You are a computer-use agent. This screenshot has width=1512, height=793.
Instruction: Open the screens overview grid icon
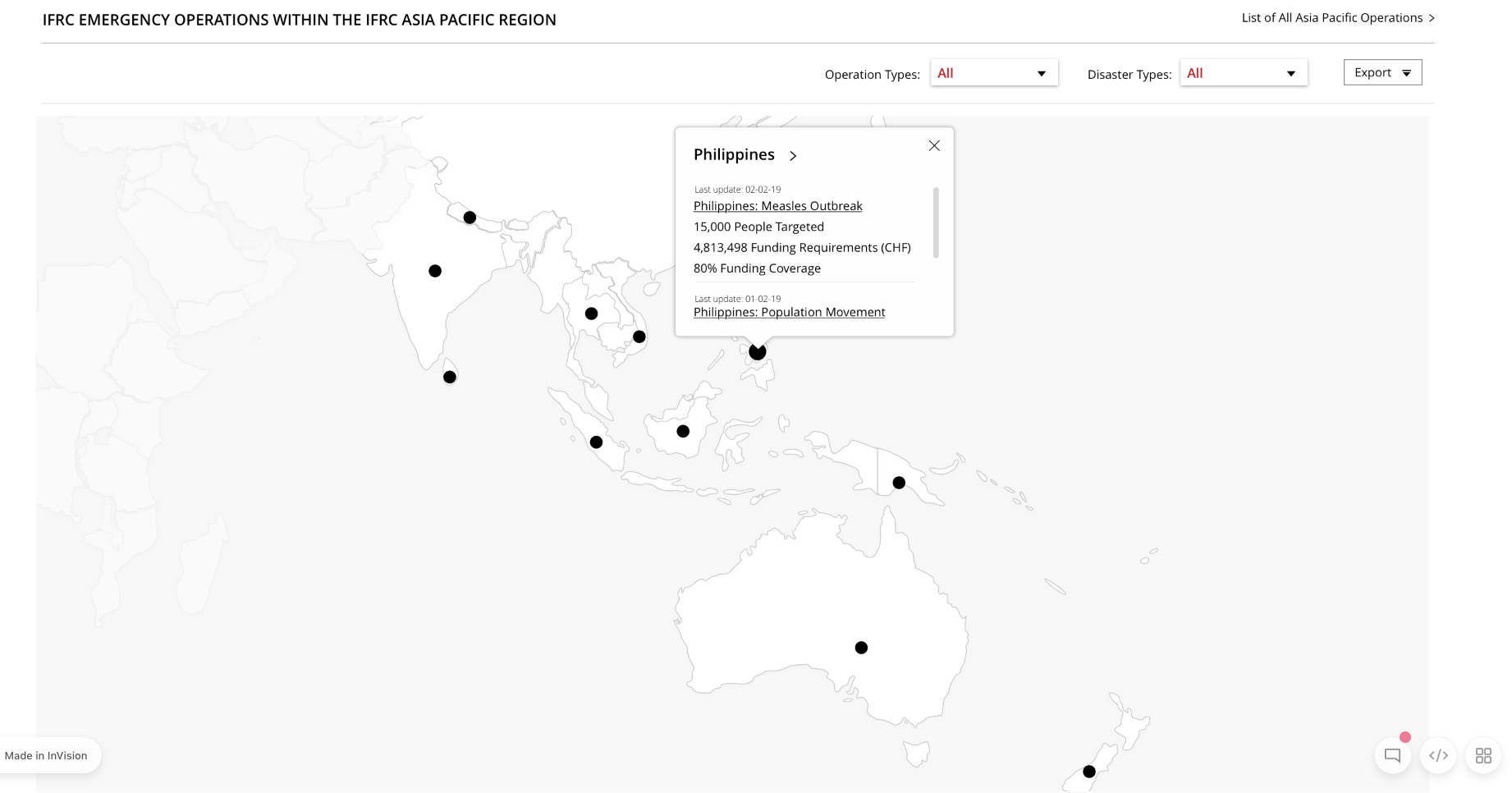pos(1483,755)
